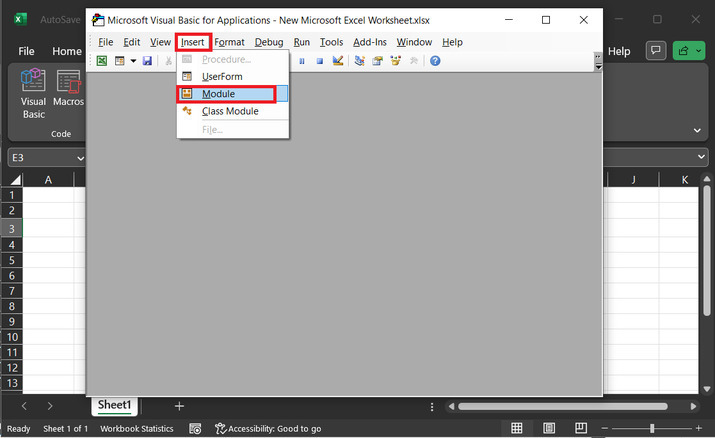715x438 pixels.
Task: Open the Tools menu
Action: [x=331, y=42]
